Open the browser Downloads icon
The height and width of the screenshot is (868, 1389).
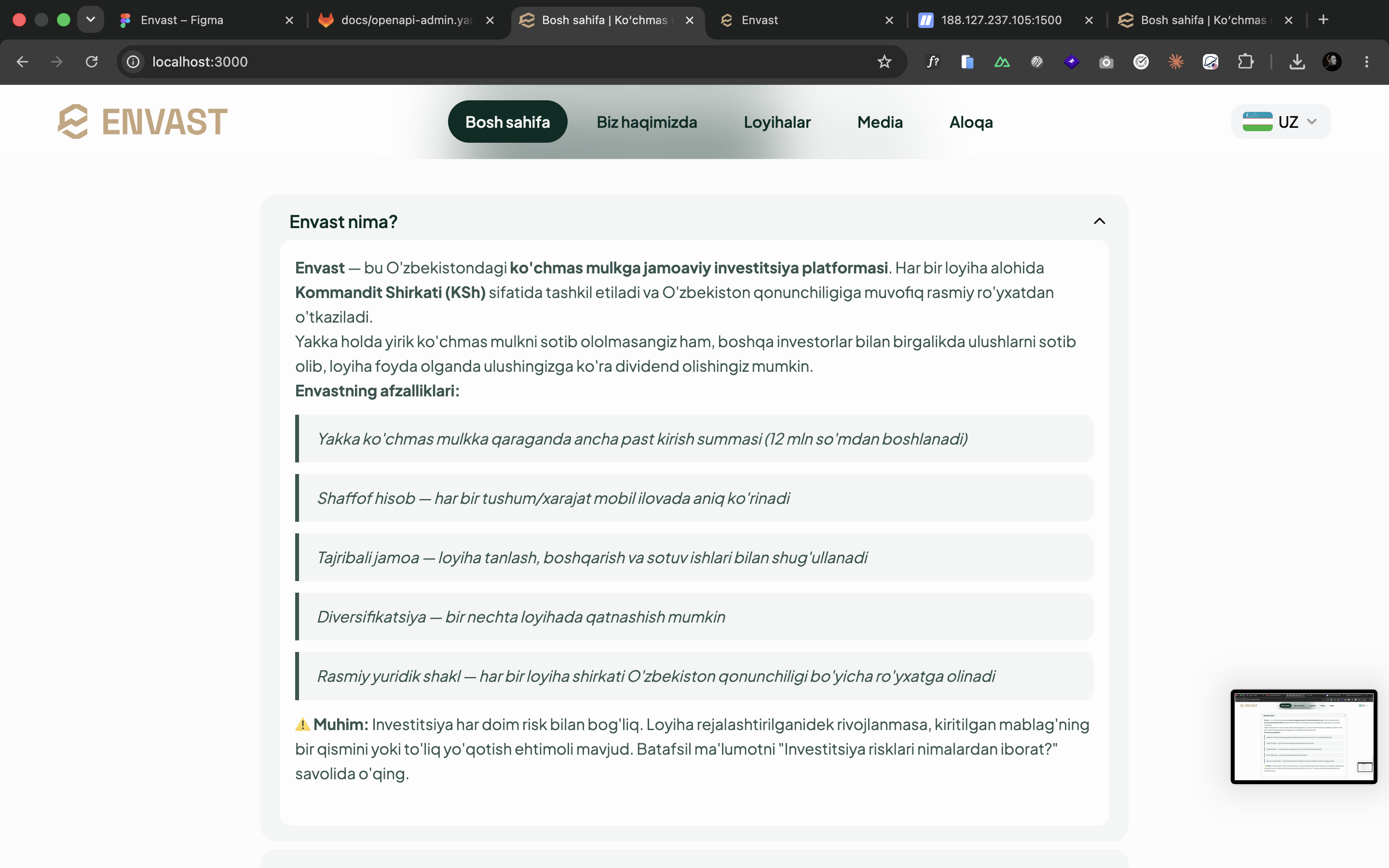pyautogui.click(x=1297, y=61)
